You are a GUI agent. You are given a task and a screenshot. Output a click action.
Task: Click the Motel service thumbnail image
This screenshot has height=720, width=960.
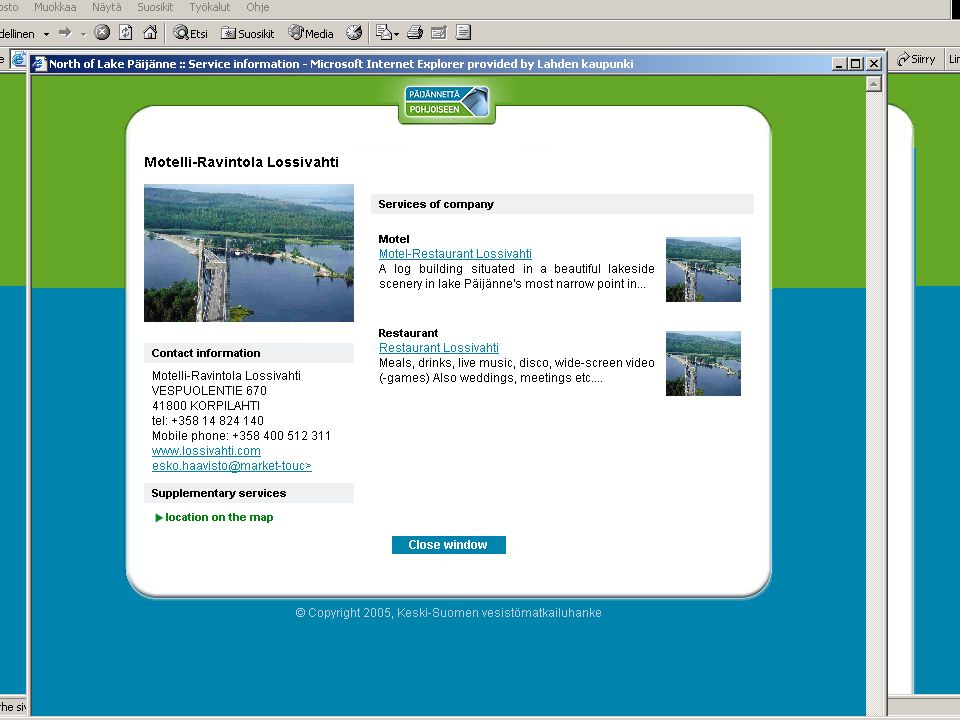(x=703, y=269)
